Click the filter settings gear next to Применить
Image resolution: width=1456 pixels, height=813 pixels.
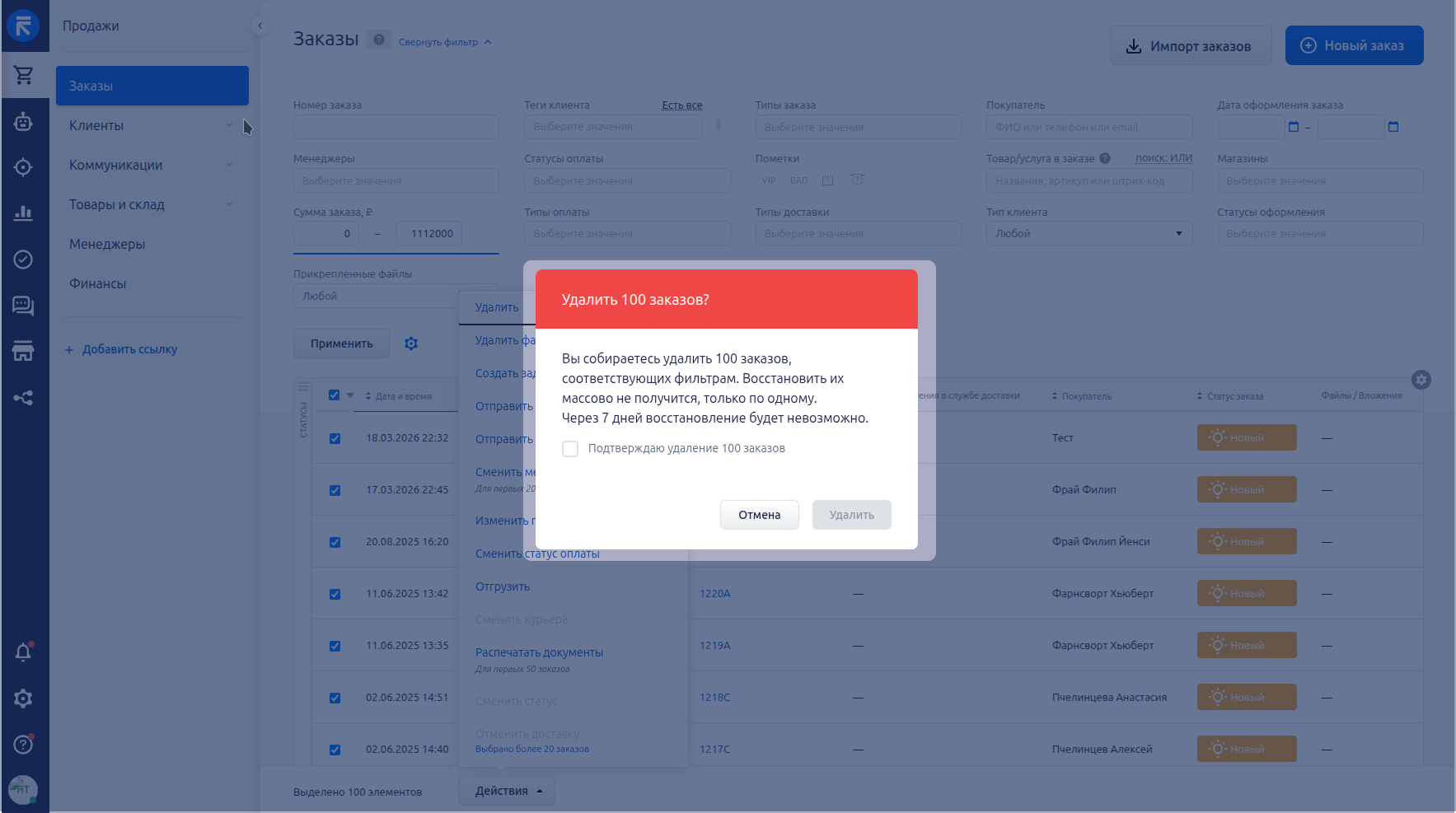pyautogui.click(x=411, y=343)
